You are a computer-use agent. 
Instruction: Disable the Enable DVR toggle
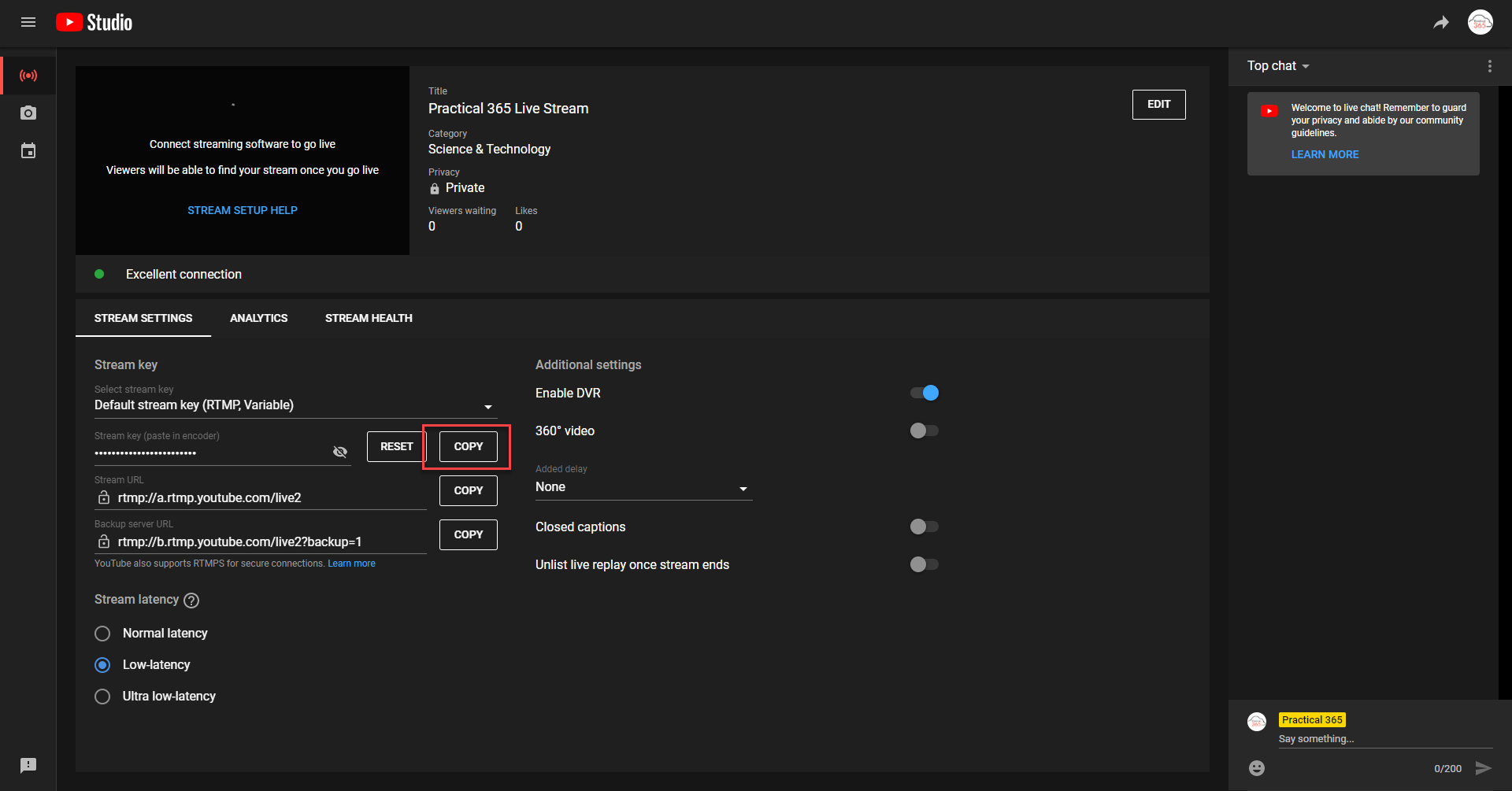(924, 392)
